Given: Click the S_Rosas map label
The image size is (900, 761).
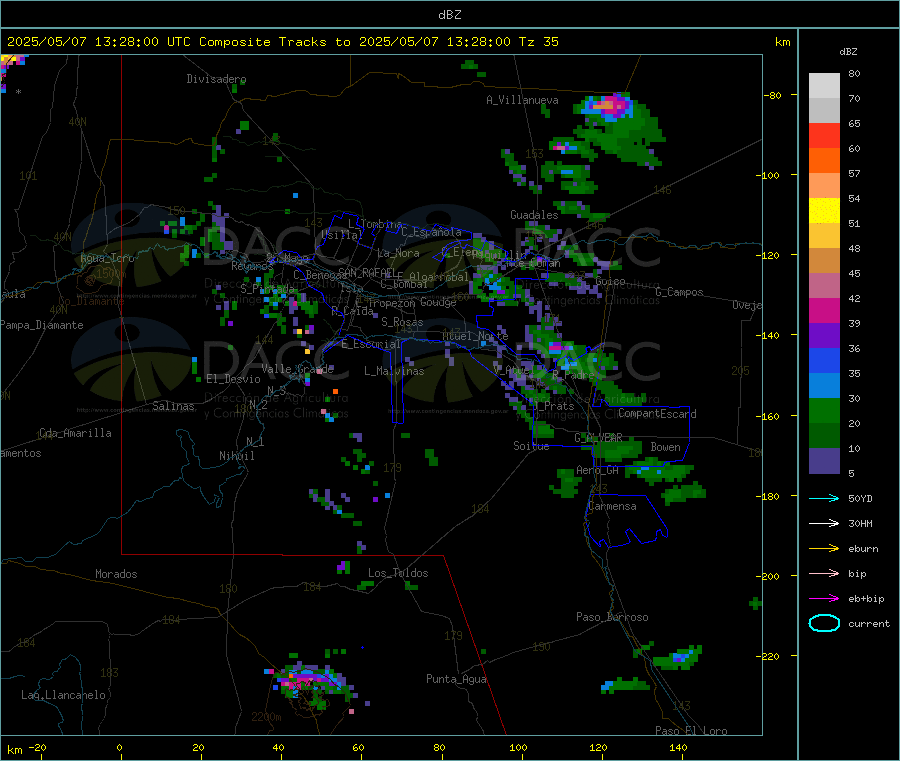Looking at the screenshot, I should click(402, 322).
